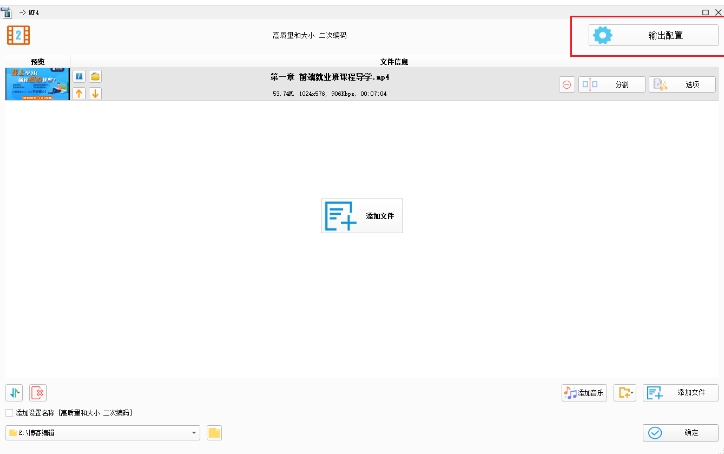
Task: Remove the file with red minus icon
Action: pyautogui.click(x=567, y=85)
